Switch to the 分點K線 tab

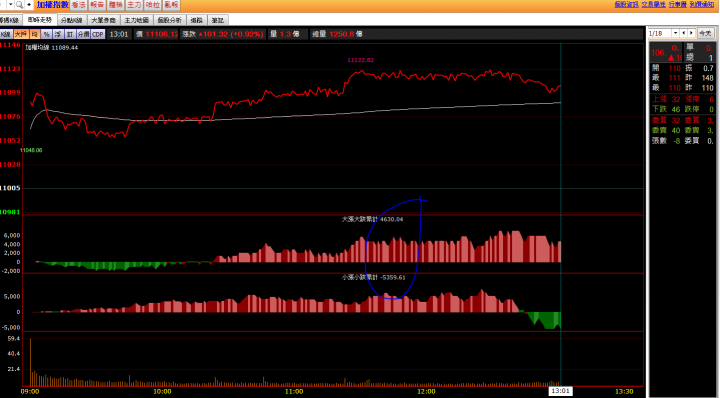click(72, 20)
